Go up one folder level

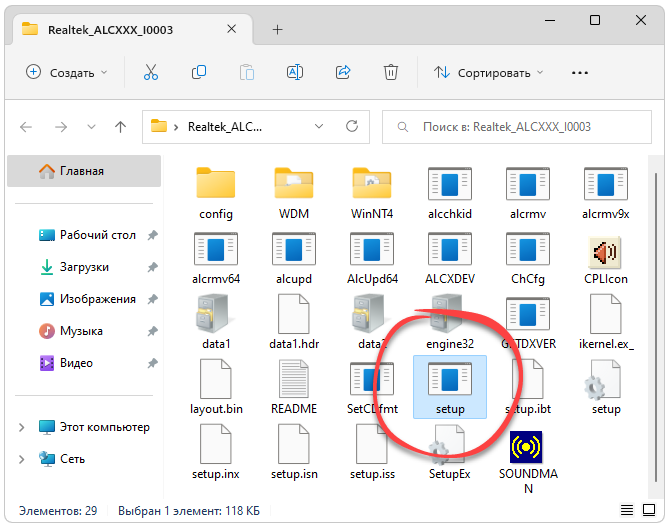[x=121, y=127]
